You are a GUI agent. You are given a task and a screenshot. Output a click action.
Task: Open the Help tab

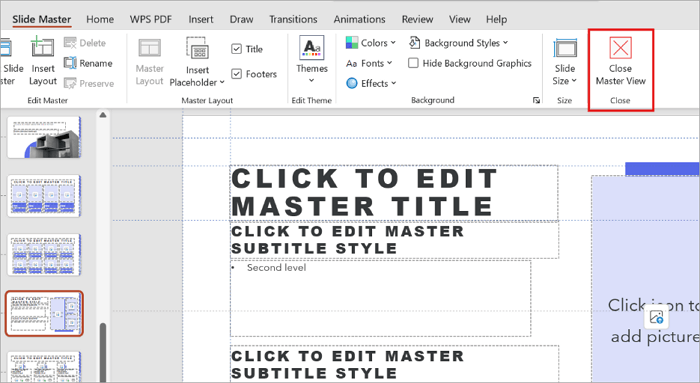(x=496, y=19)
